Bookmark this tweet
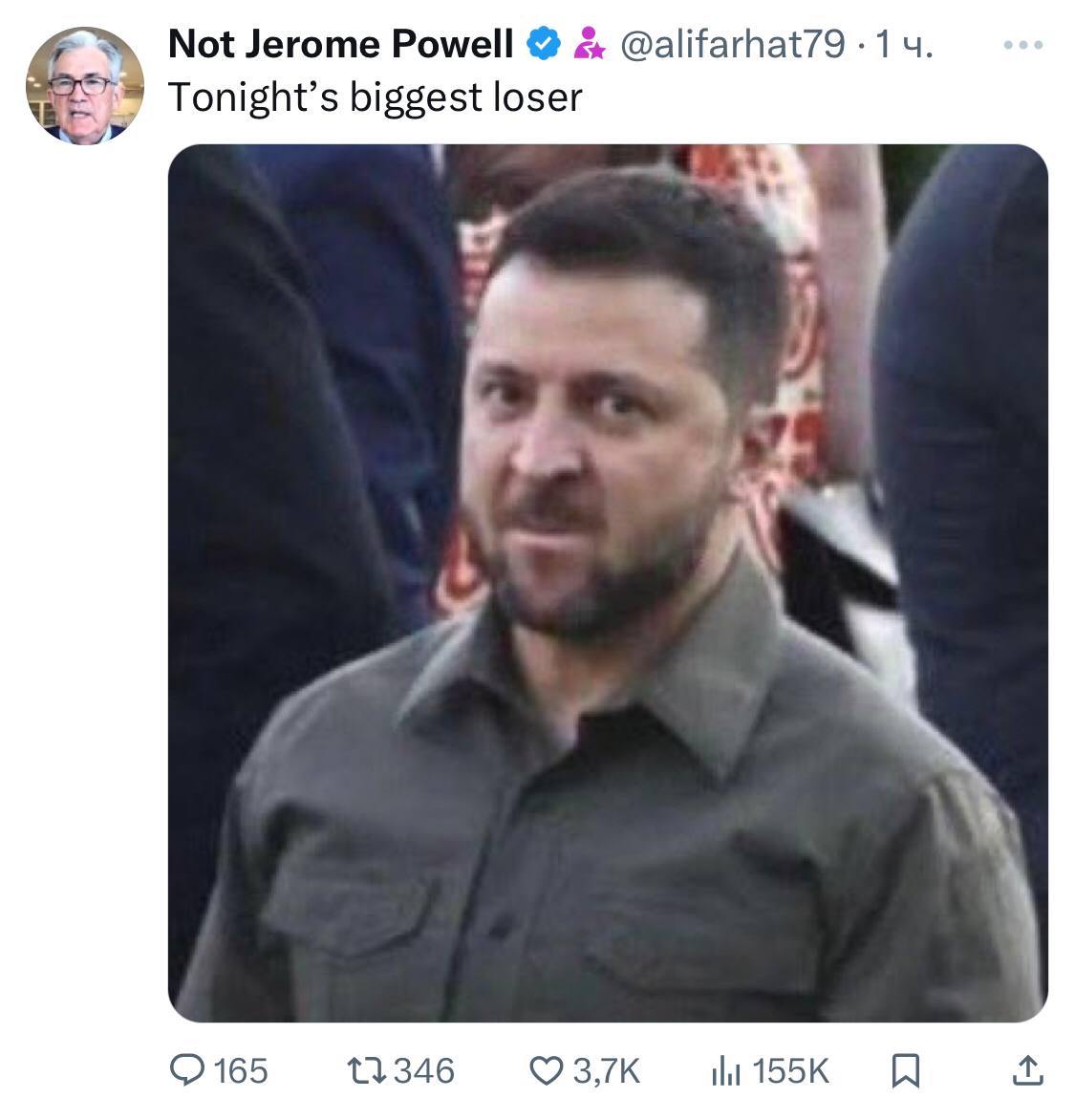 [x=904, y=1071]
